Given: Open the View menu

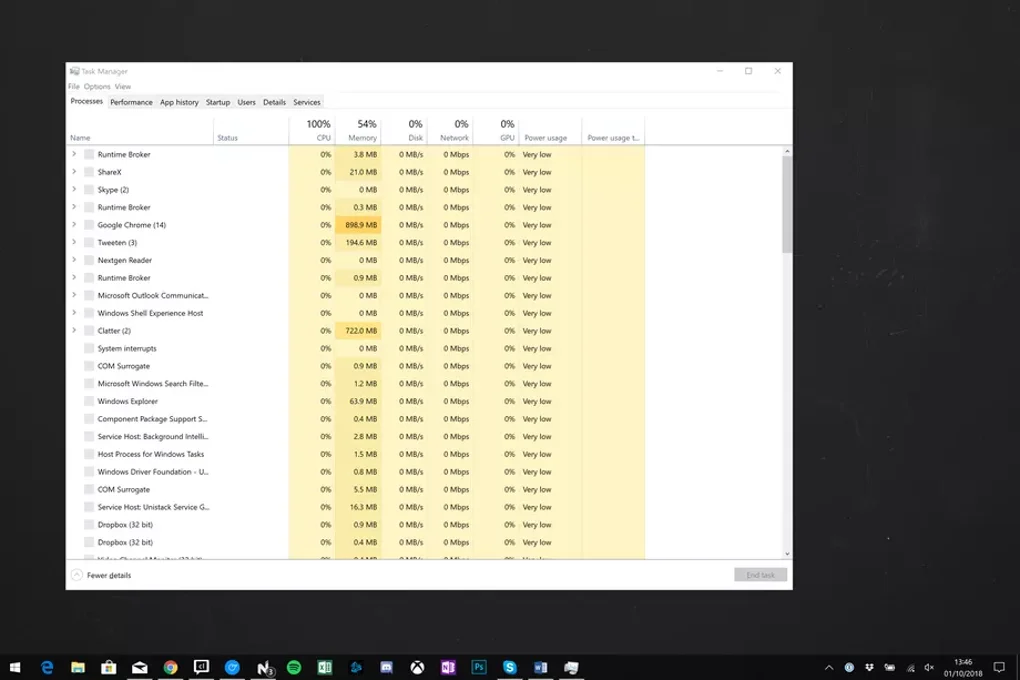Looking at the screenshot, I should pyautogui.click(x=123, y=86).
